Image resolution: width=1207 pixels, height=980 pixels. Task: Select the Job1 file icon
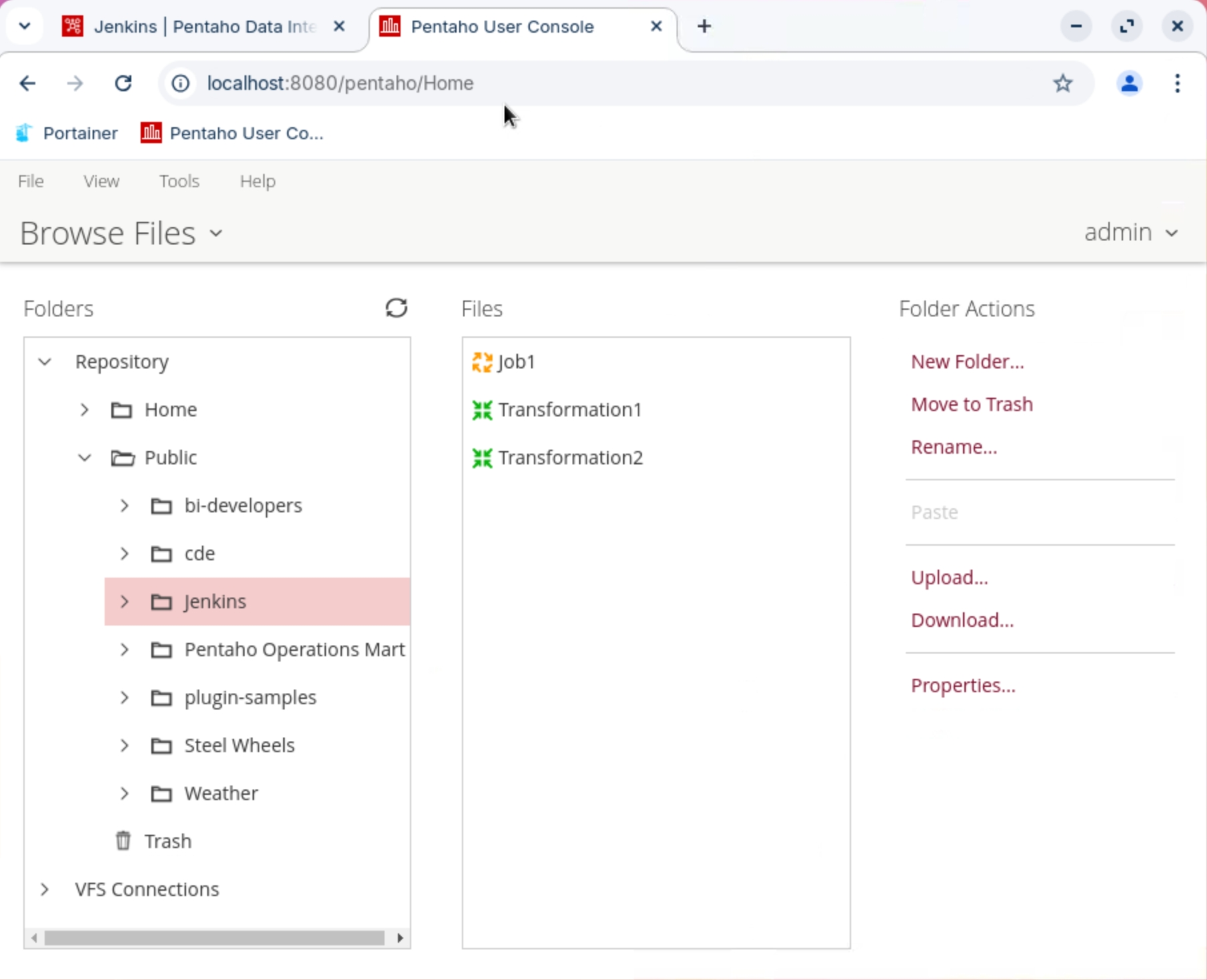(482, 362)
